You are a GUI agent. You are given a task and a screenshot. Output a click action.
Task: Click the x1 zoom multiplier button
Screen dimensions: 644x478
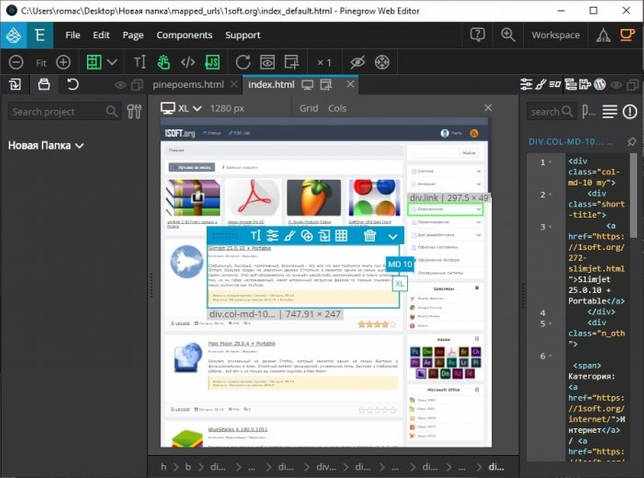click(324, 63)
